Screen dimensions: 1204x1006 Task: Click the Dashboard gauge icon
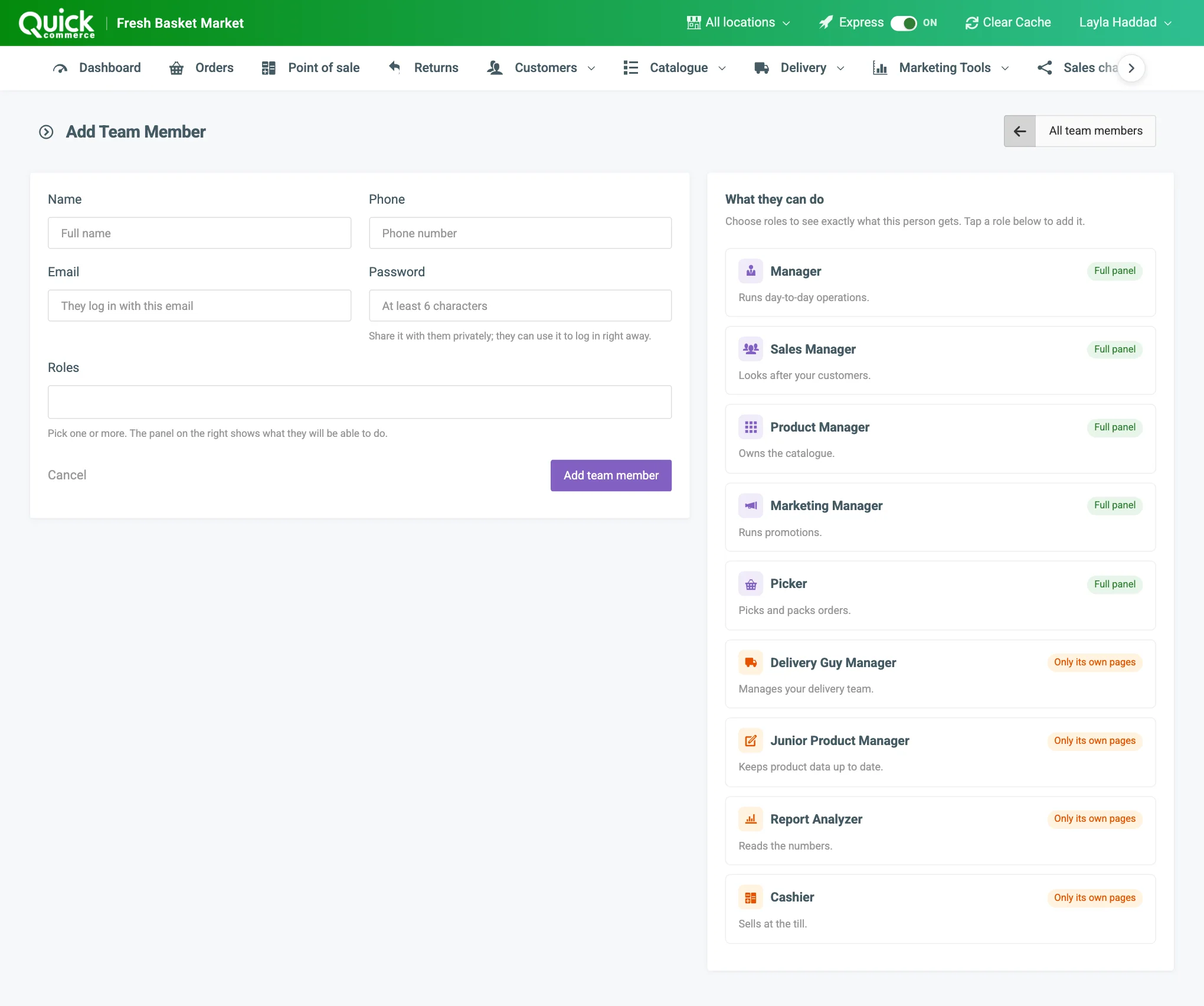(60, 68)
